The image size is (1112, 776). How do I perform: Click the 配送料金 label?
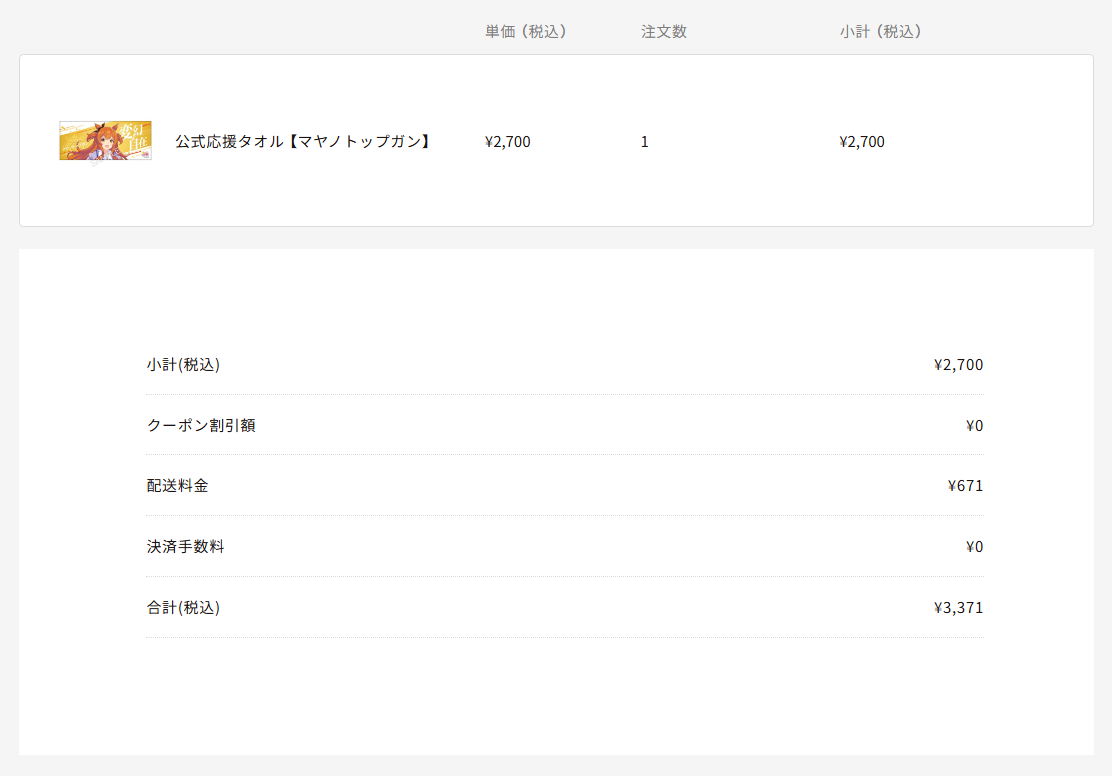click(177, 486)
